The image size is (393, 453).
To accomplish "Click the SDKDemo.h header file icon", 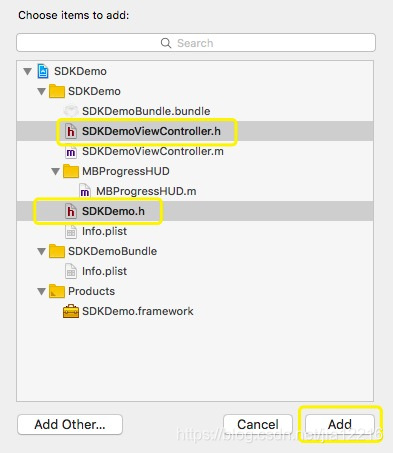I will tap(71, 211).
